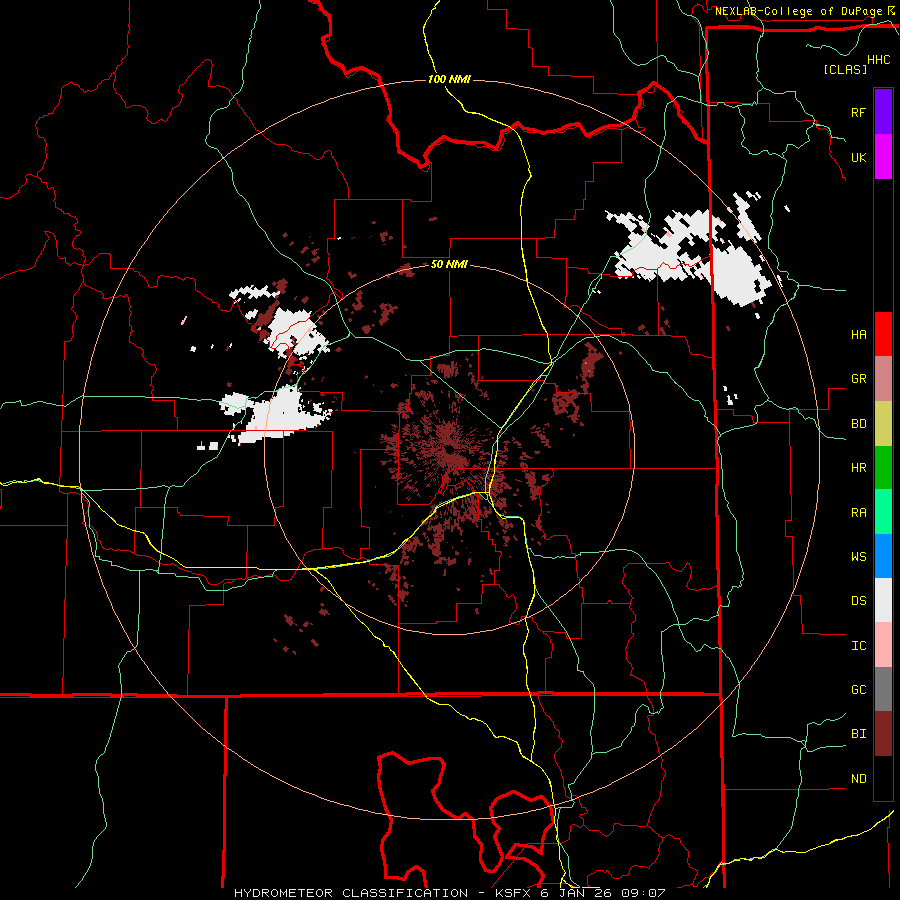The width and height of the screenshot is (900, 900).
Task: Click the HA red legend swatch
Action: pyautogui.click(x=883, y=334)
